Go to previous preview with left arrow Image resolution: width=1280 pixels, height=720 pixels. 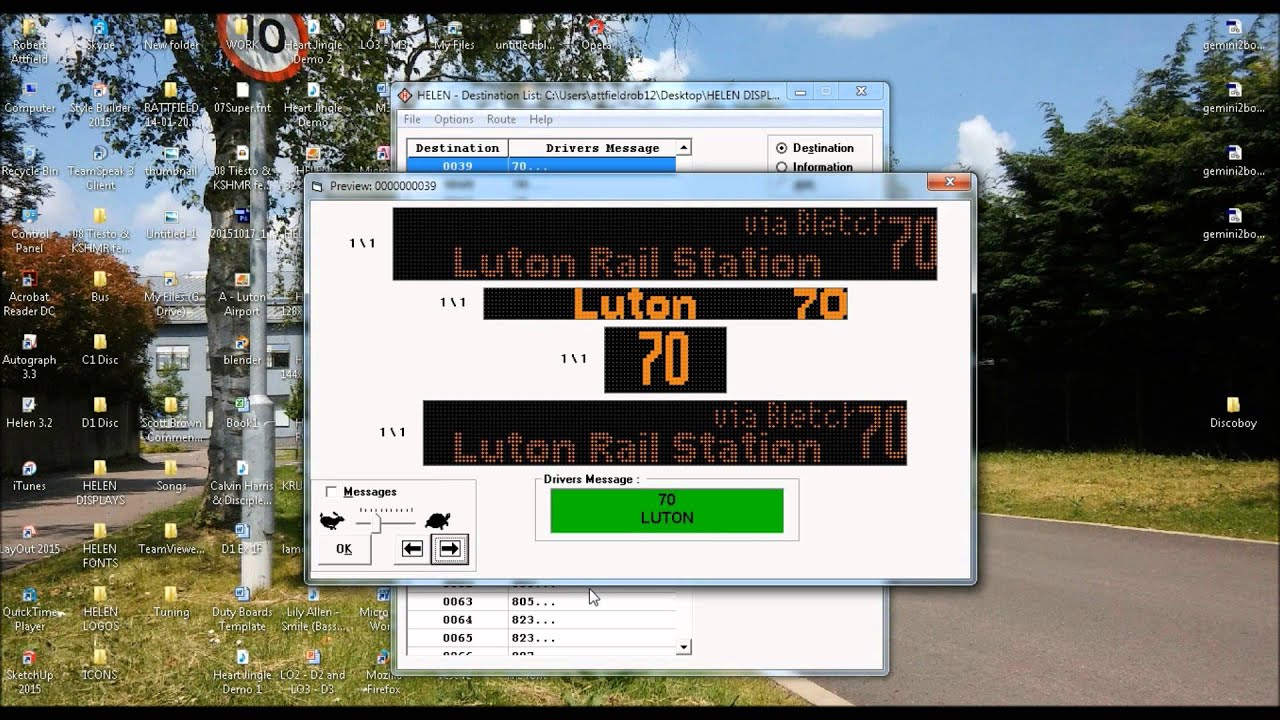411,548
